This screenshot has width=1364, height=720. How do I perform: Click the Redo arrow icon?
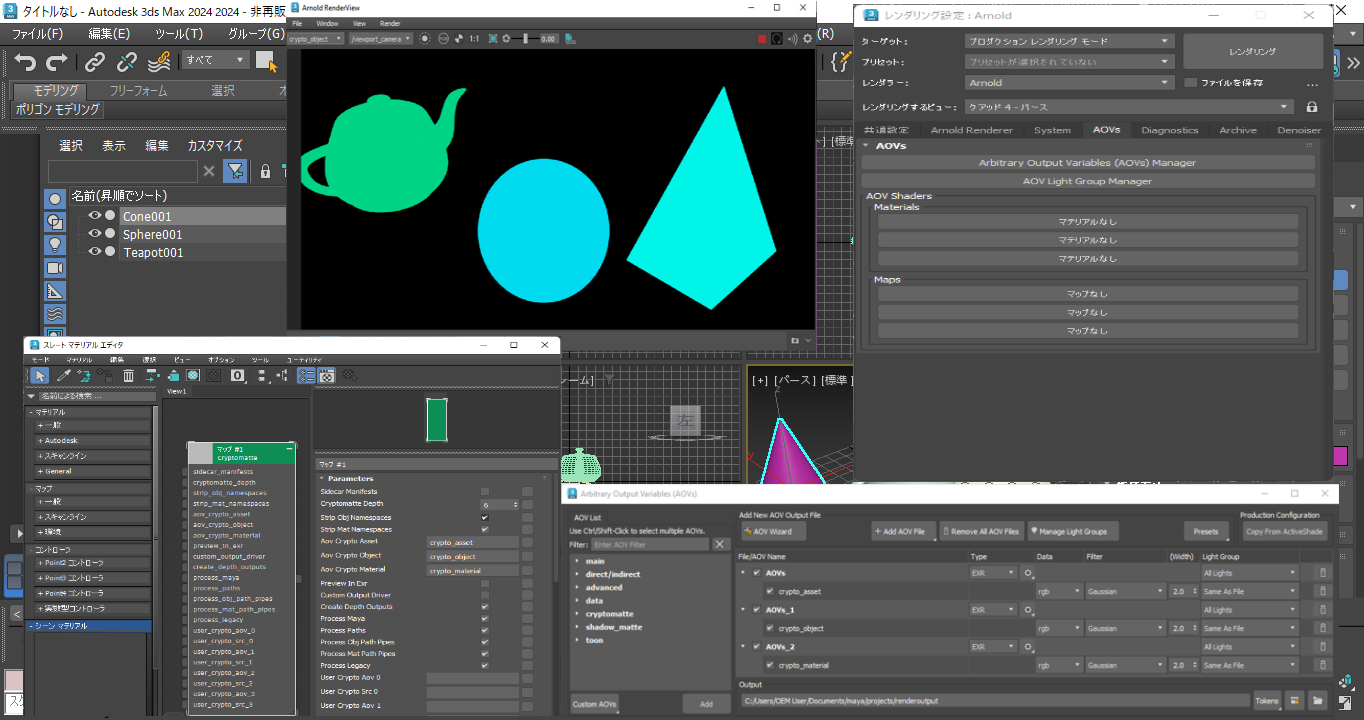pyautogui.click(x=57, y=62)
